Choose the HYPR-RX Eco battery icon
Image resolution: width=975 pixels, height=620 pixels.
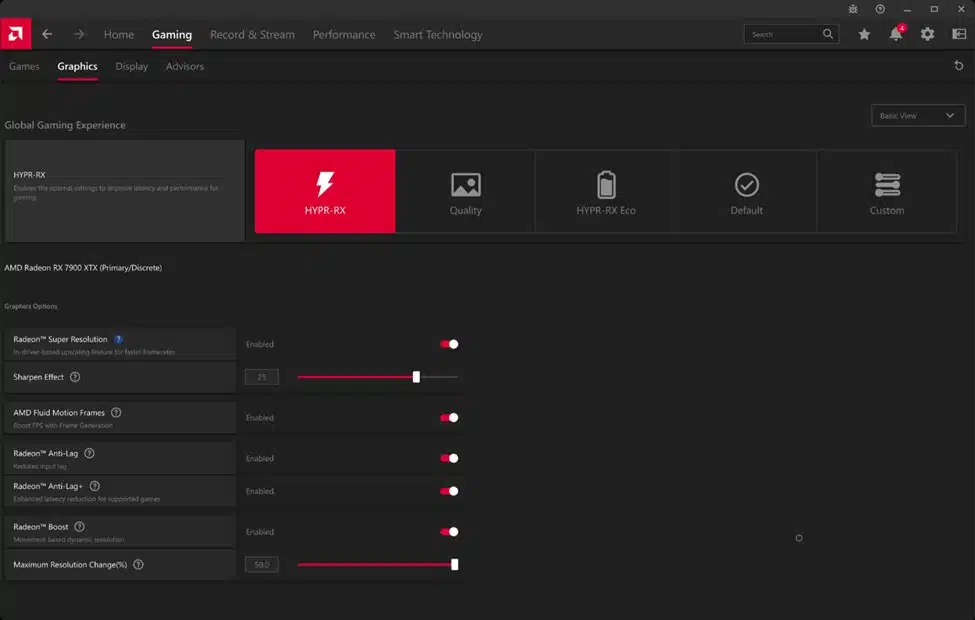coord(606,185)
